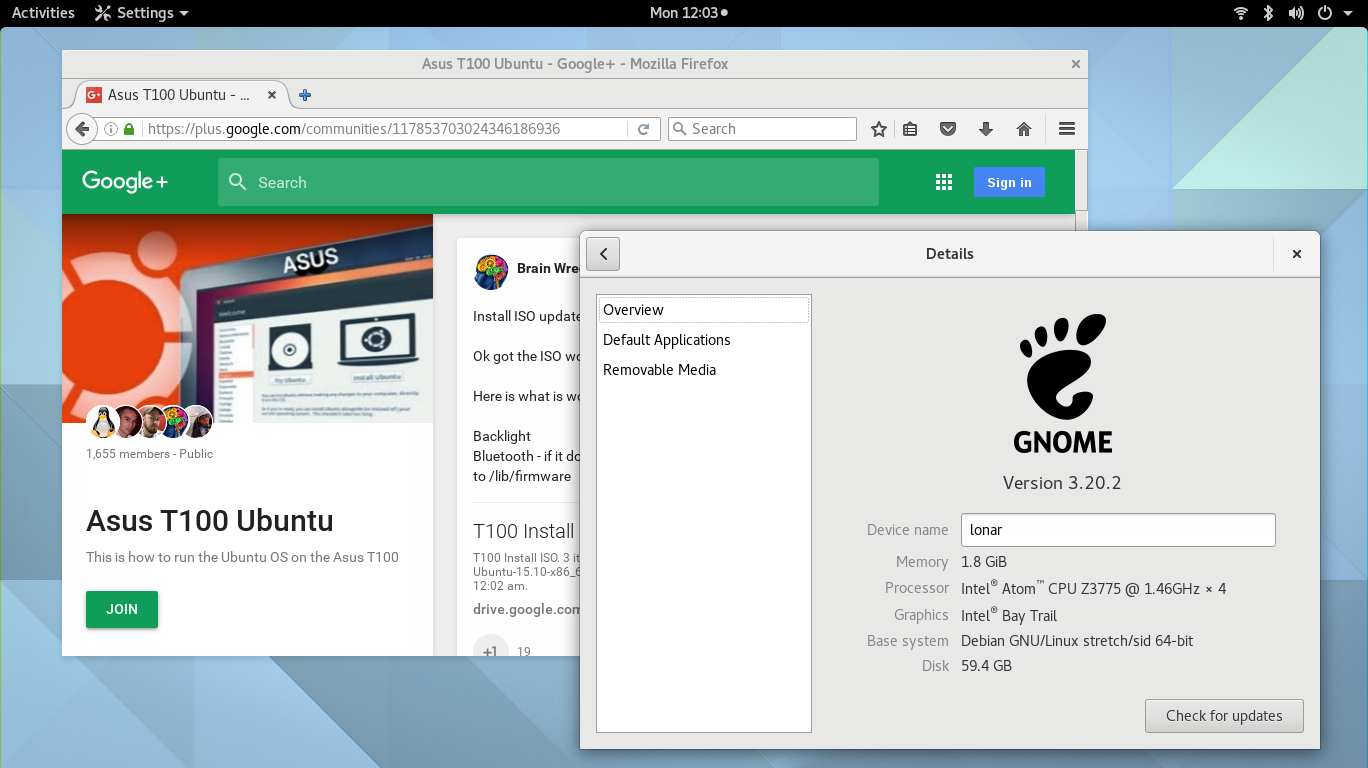Reload the page in Firefox
The width and height of the screenshot is (1368, 768).
coord(643,129)
